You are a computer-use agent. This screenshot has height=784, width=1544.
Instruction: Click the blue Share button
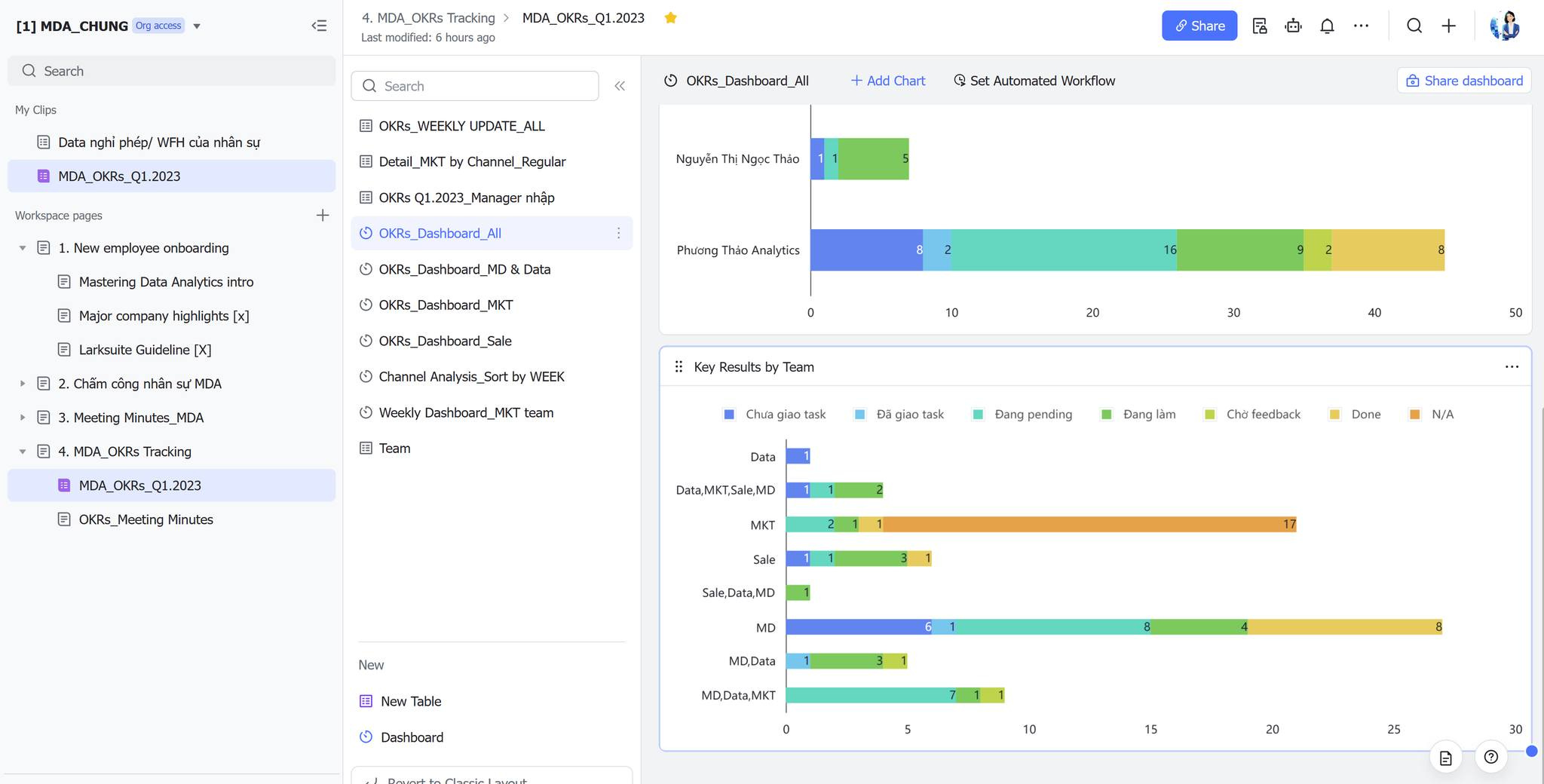click(x=1199, y=26)
